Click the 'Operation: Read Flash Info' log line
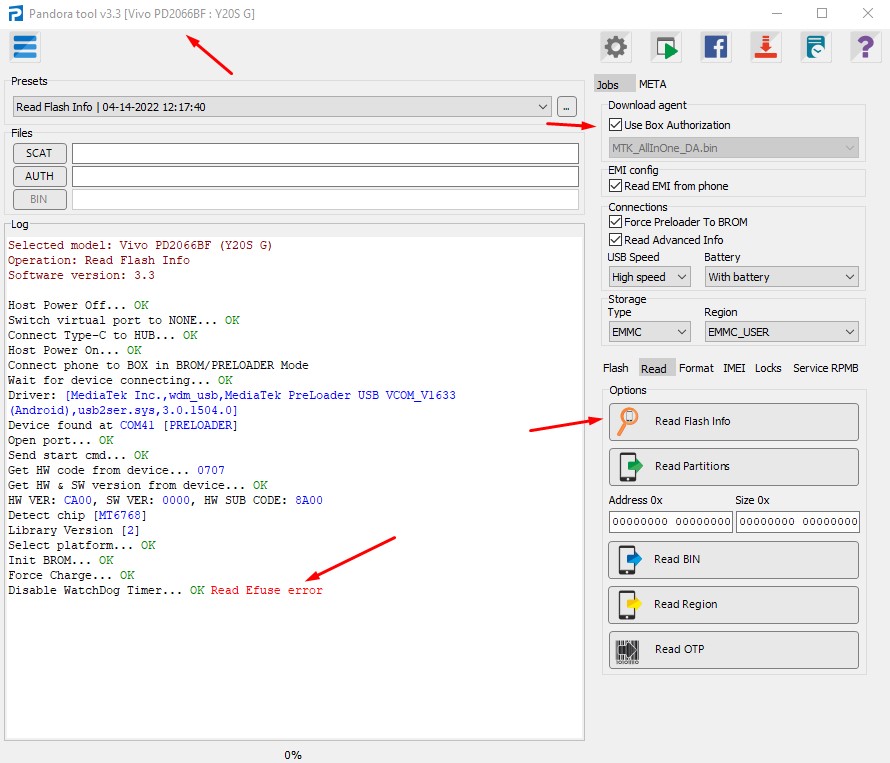 tap(99, 260)
